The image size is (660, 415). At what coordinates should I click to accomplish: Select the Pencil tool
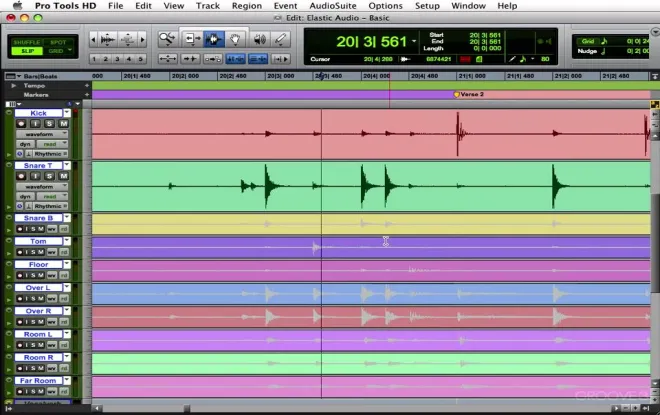(x=280, y=39)
